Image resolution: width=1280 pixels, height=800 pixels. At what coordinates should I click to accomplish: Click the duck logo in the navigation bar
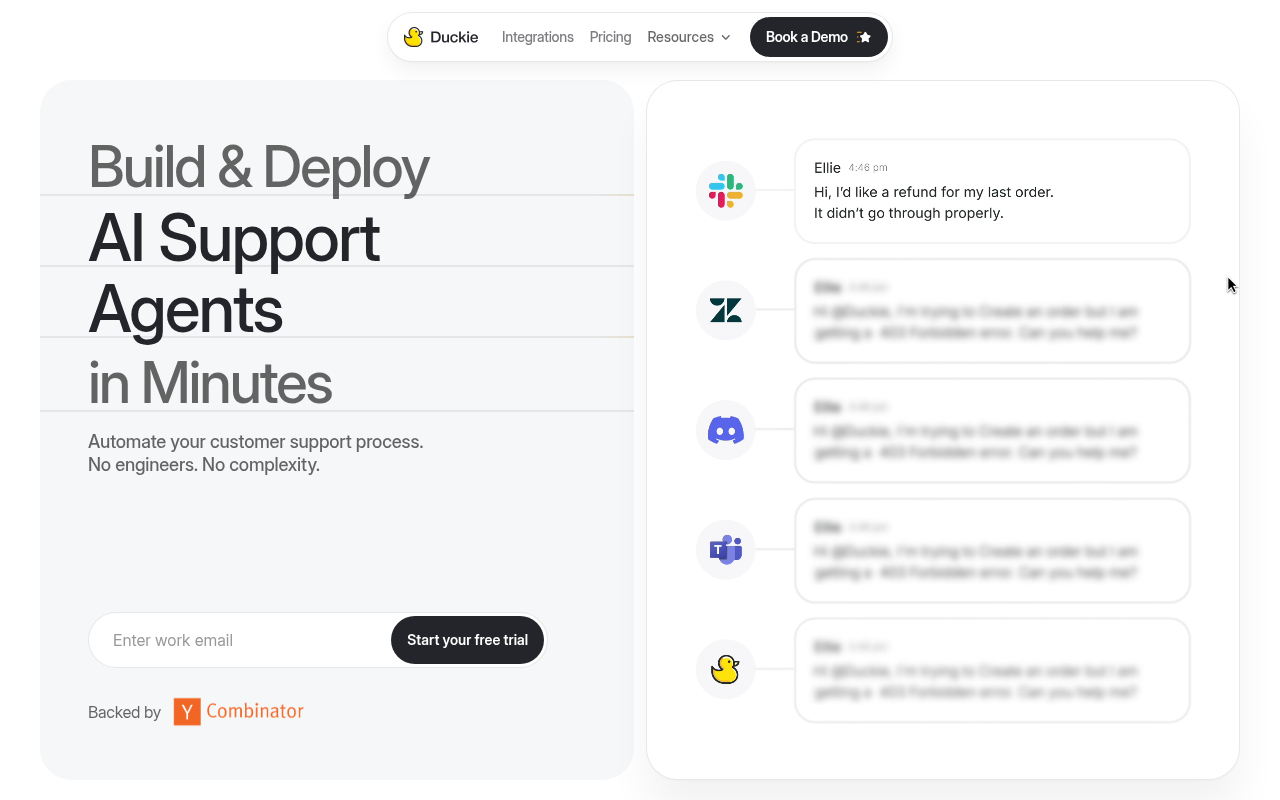click(x=413, y=36)
